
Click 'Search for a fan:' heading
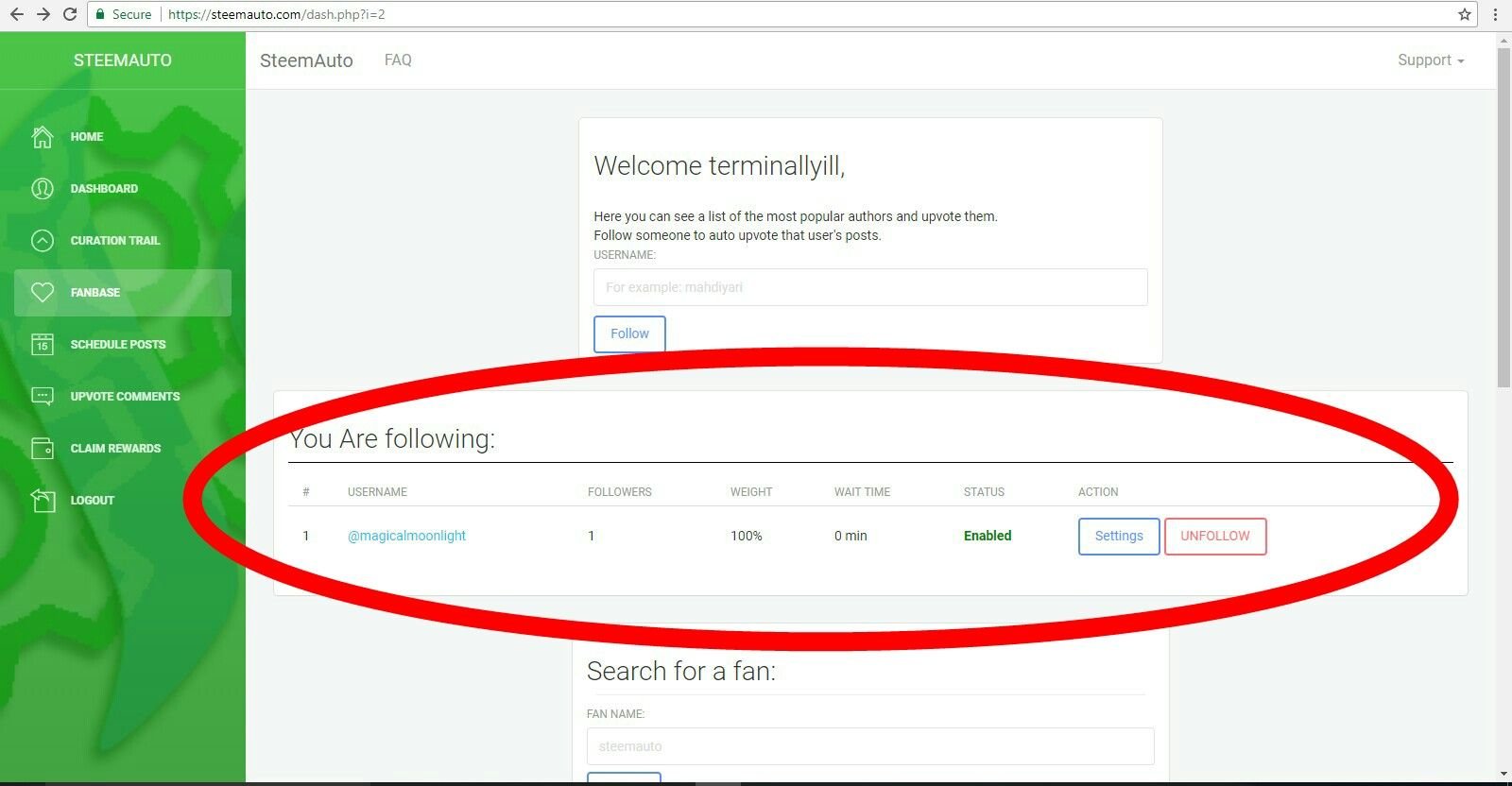coord(681,671)
